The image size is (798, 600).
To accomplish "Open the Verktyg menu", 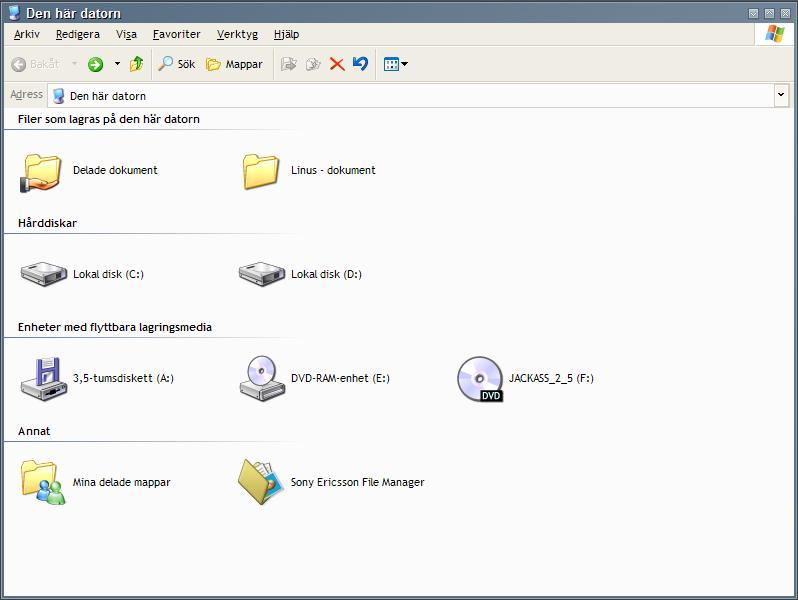I will tap(237, 34).
